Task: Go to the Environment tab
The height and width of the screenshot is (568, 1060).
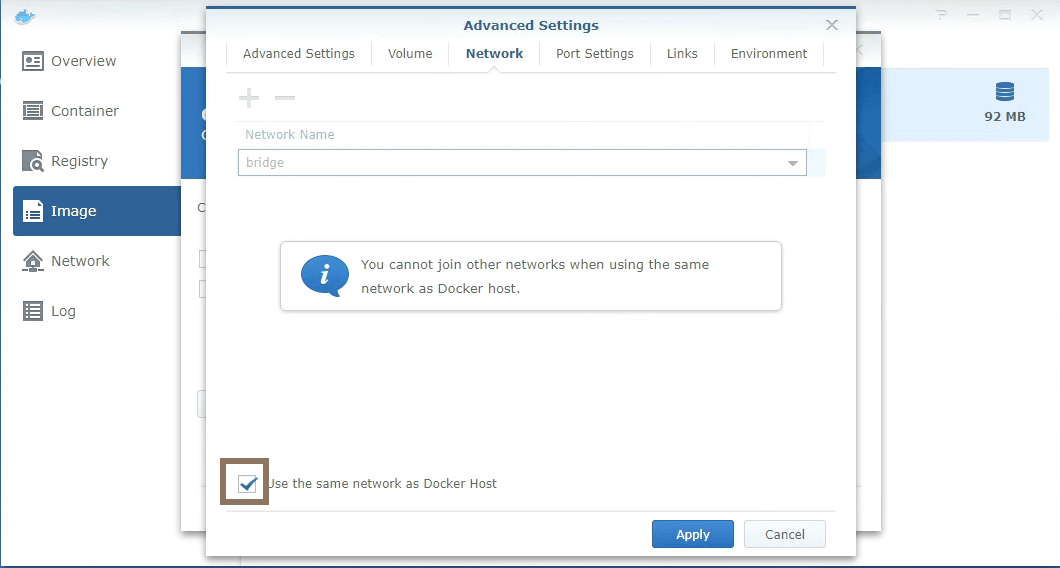Action: pos(768,54)
